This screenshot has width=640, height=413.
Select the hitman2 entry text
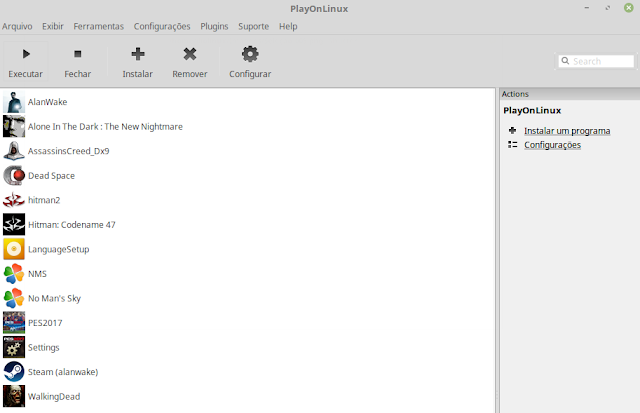44,200
